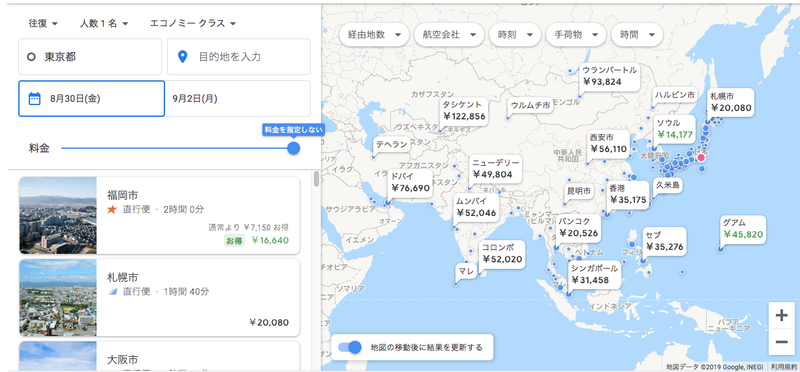Select the コロンボ ¥52,020 map label
800x372 pixels.
[x=502, y=253]
